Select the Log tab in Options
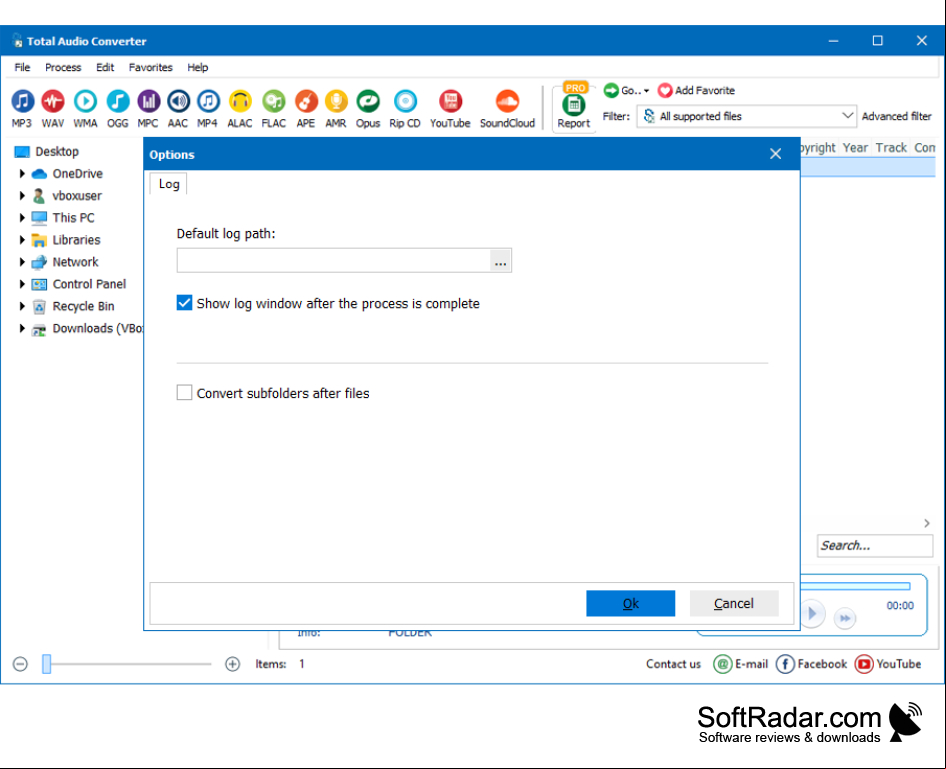This screenshot has width=946, height=769. pyautogui.click(x=169, y=184)
